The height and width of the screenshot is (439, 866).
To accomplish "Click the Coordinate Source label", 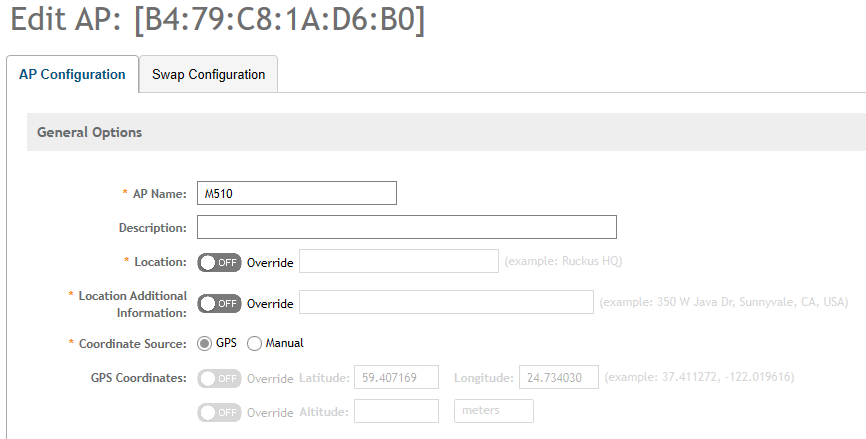I will pyautogui.click(x=131, y=344).
